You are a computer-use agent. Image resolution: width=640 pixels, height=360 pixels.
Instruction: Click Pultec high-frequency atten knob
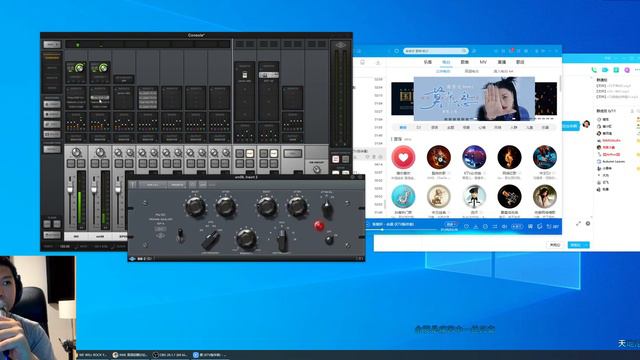click(297, 206)
